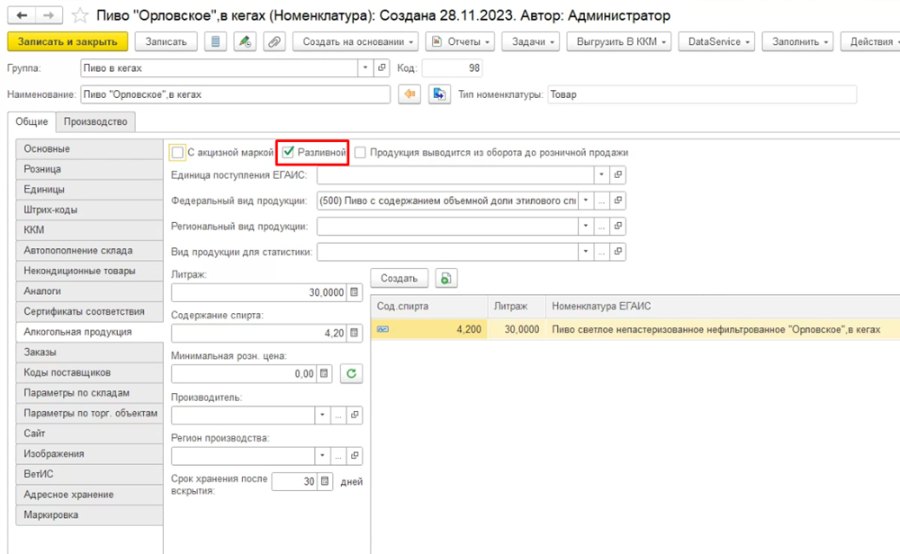This screenshot has width=900, height=554.
Task: Uncheck the Разливной checkbox
Action: coord(289,152)
